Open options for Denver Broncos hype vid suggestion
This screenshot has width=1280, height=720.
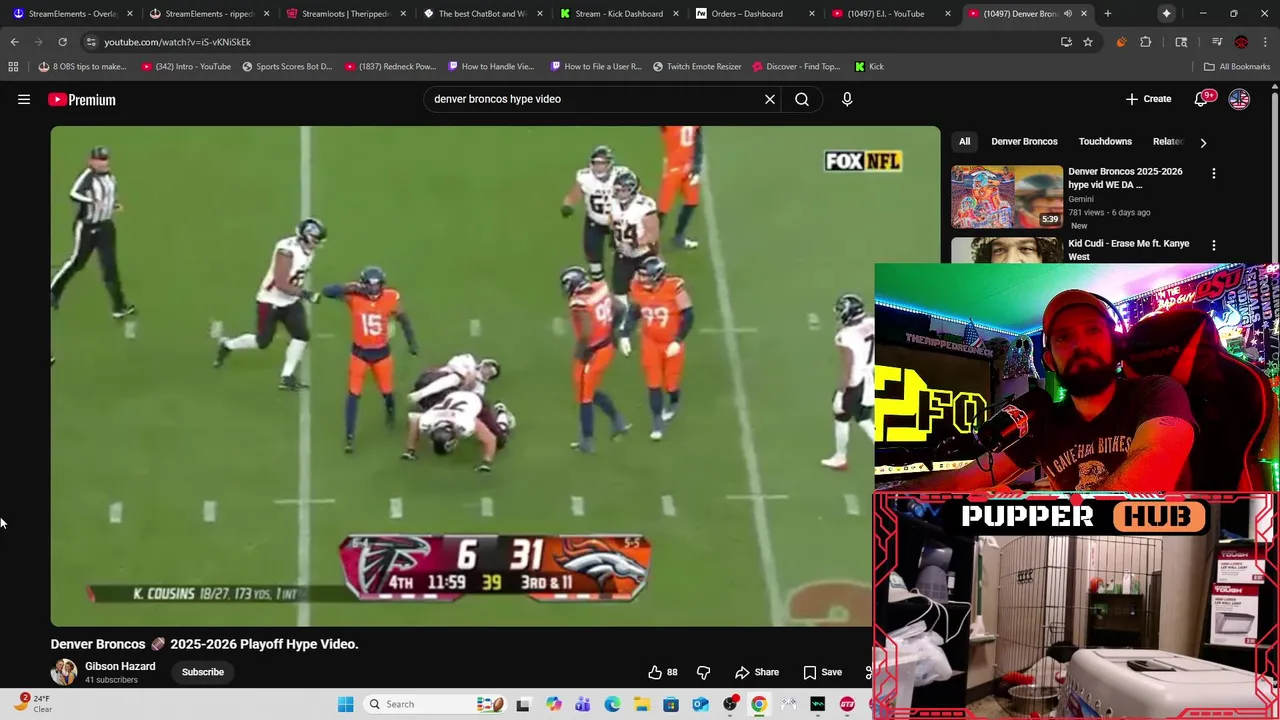point(1214,173)
